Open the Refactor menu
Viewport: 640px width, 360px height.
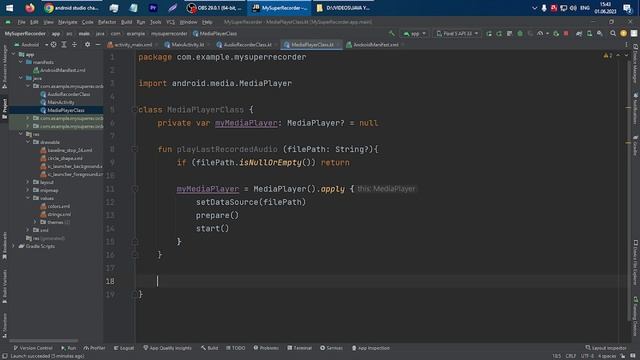107,22
